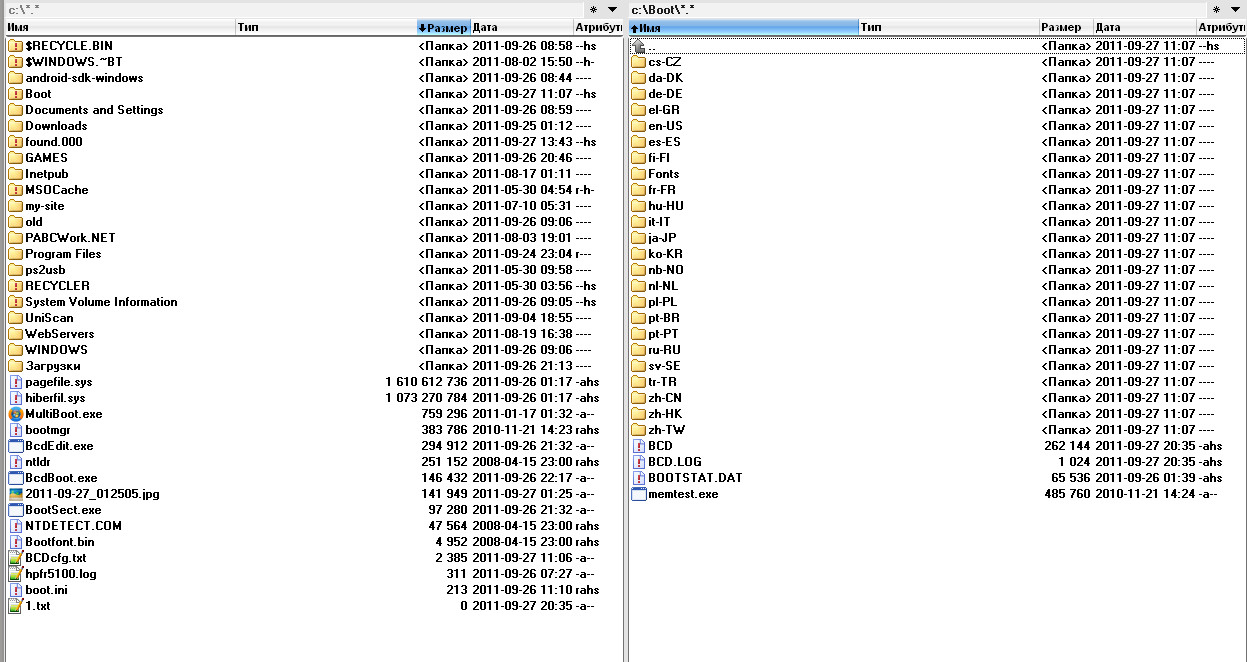Select the MSOCache folder name

(57, 190)
